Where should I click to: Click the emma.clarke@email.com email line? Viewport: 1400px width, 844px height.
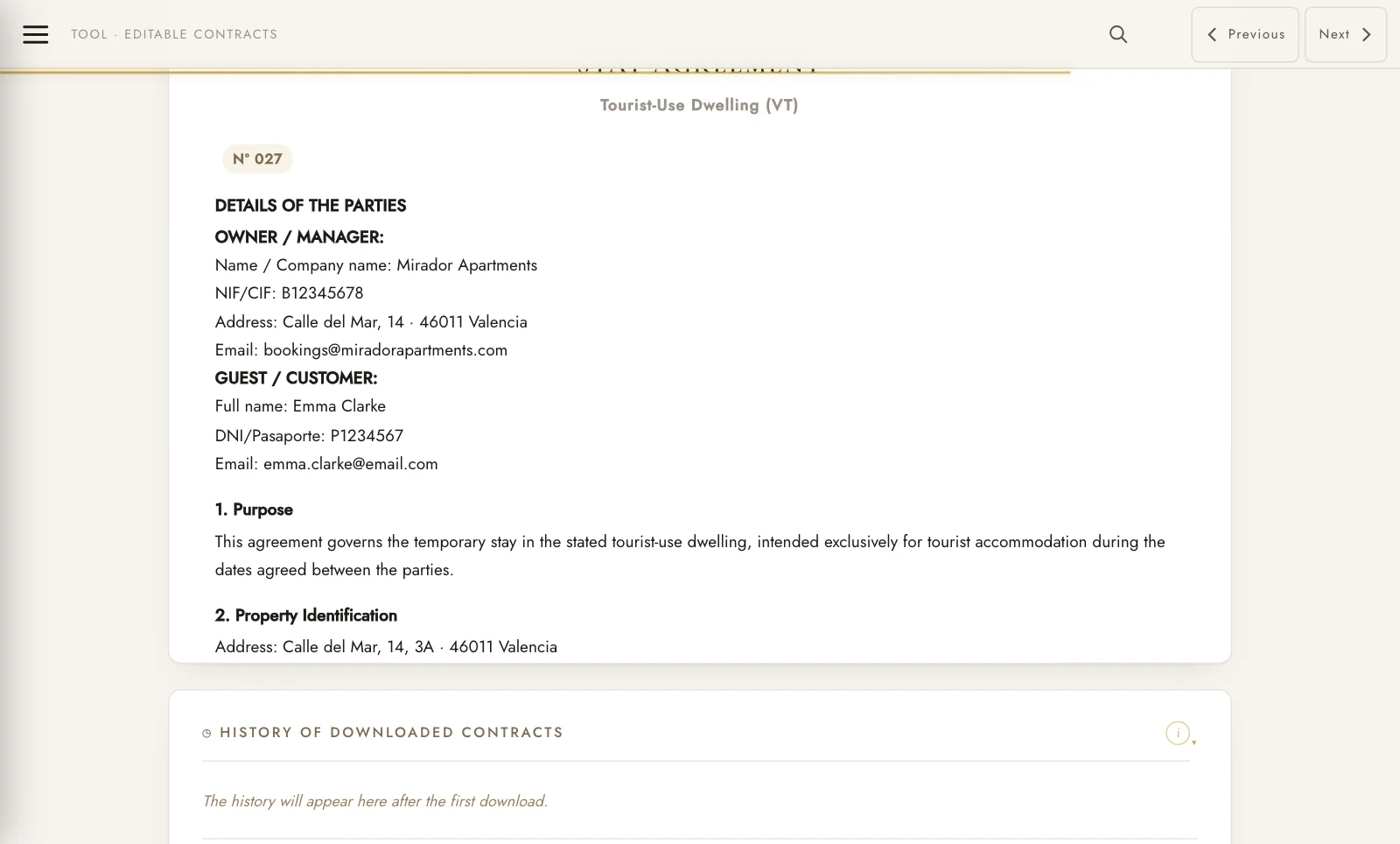pos(326,464)
